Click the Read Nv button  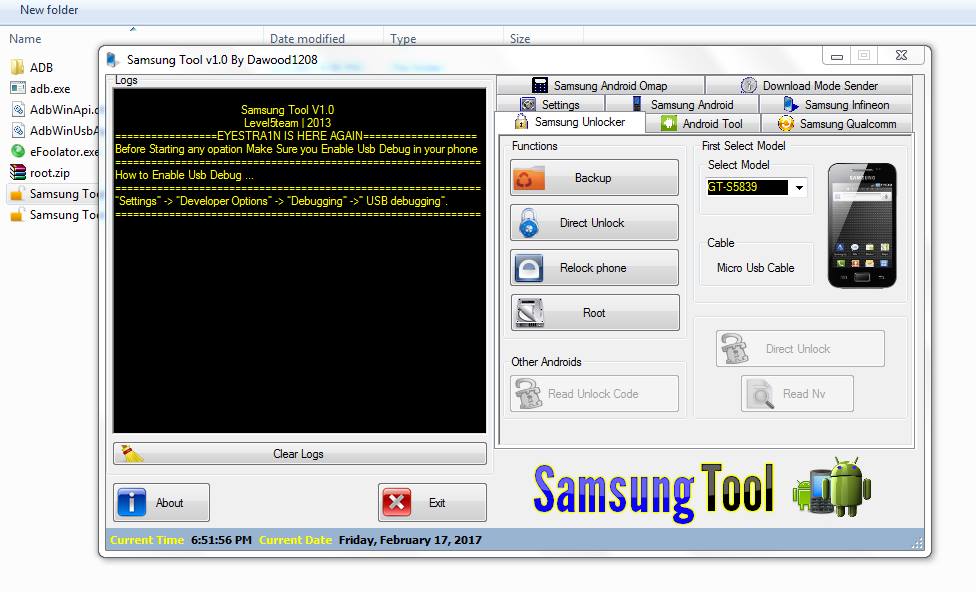797,393
